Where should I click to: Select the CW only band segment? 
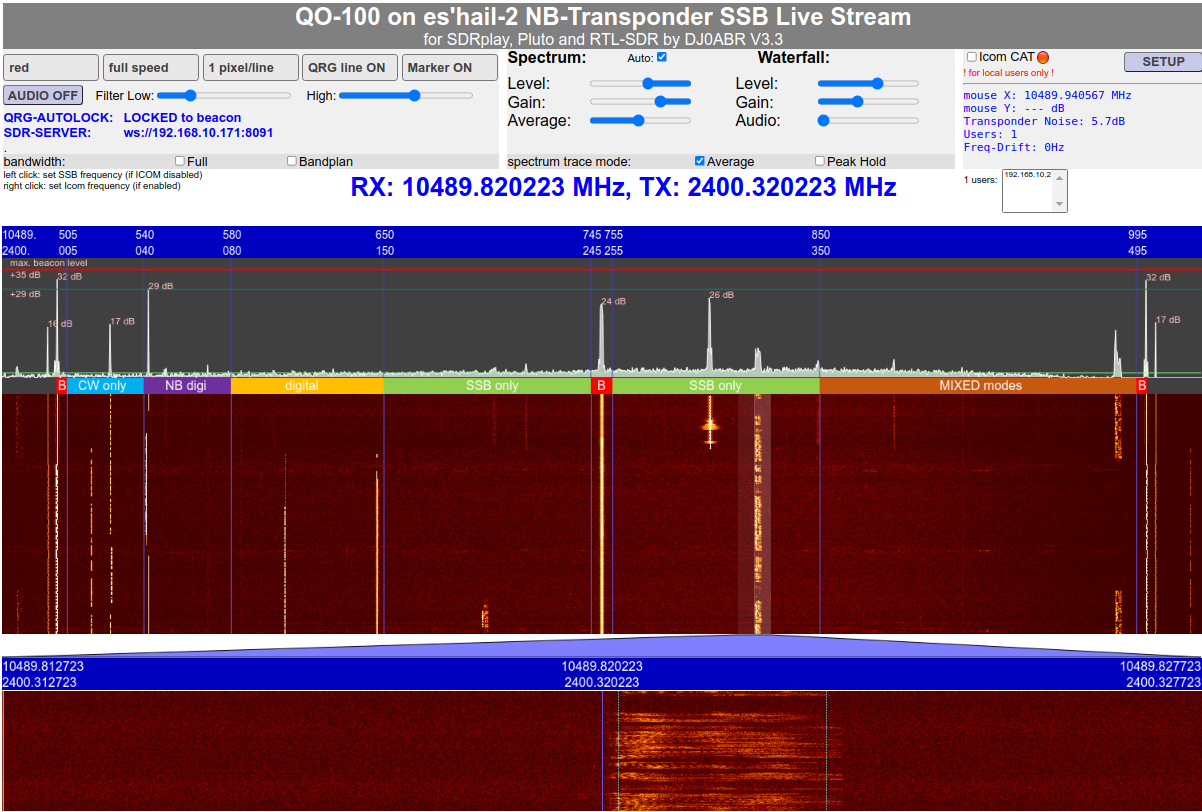tap(102, 385)
